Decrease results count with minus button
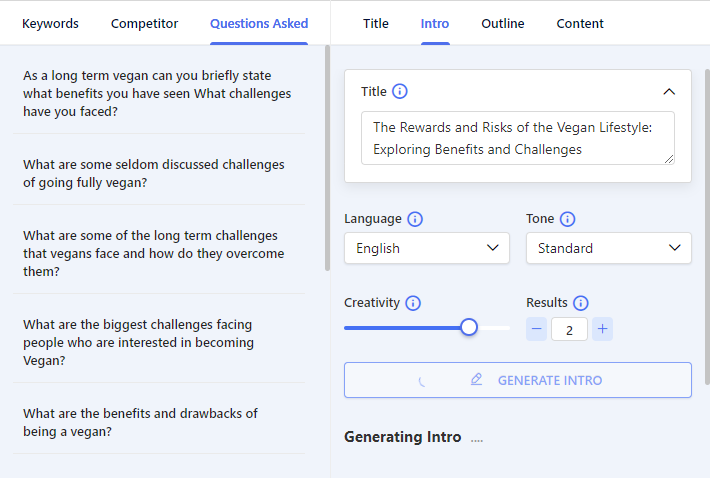 click(537, 328)
